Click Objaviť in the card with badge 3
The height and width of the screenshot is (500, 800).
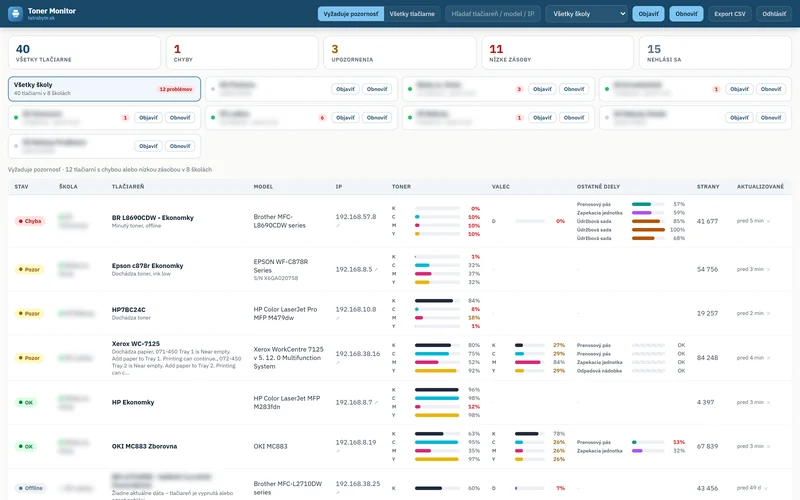(542, 89)
